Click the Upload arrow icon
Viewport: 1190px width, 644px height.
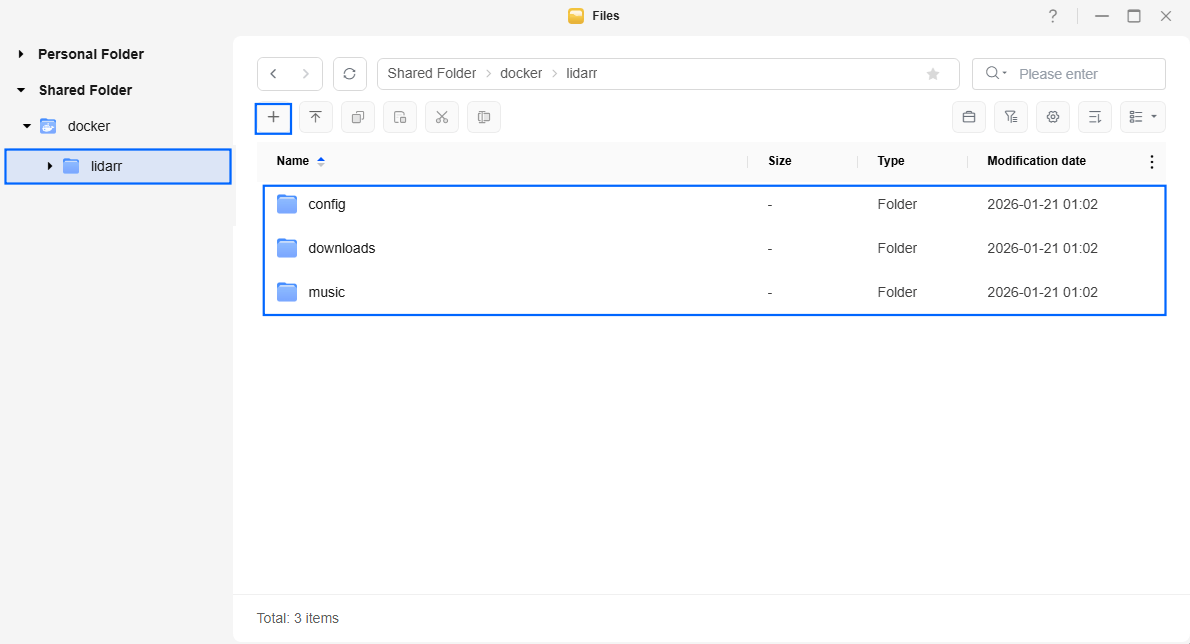315,117
